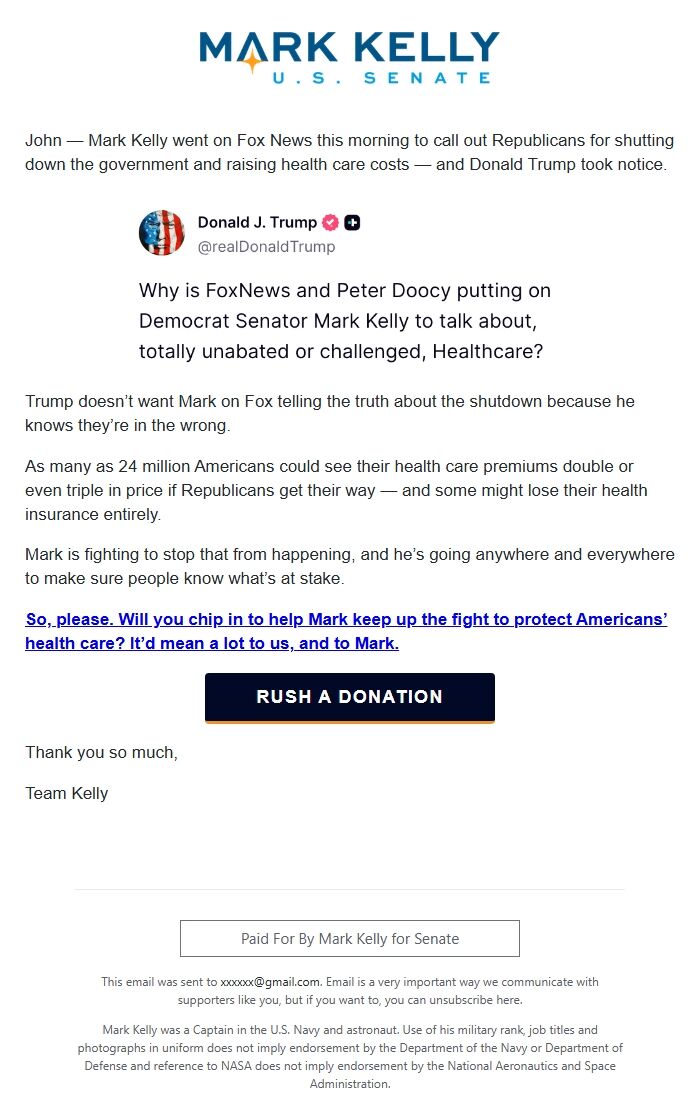Click the pink verified badge checkmark

(x=330, y=223)
